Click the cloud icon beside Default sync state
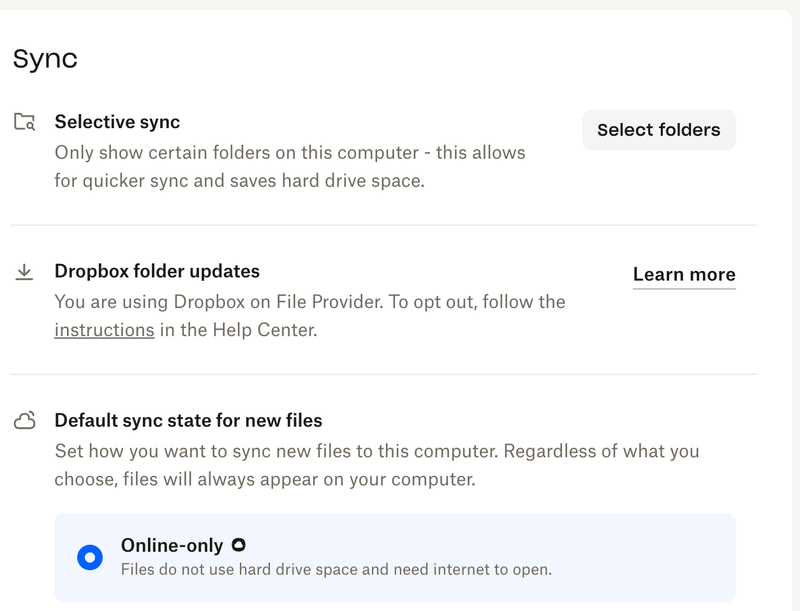 pos(25,421)
